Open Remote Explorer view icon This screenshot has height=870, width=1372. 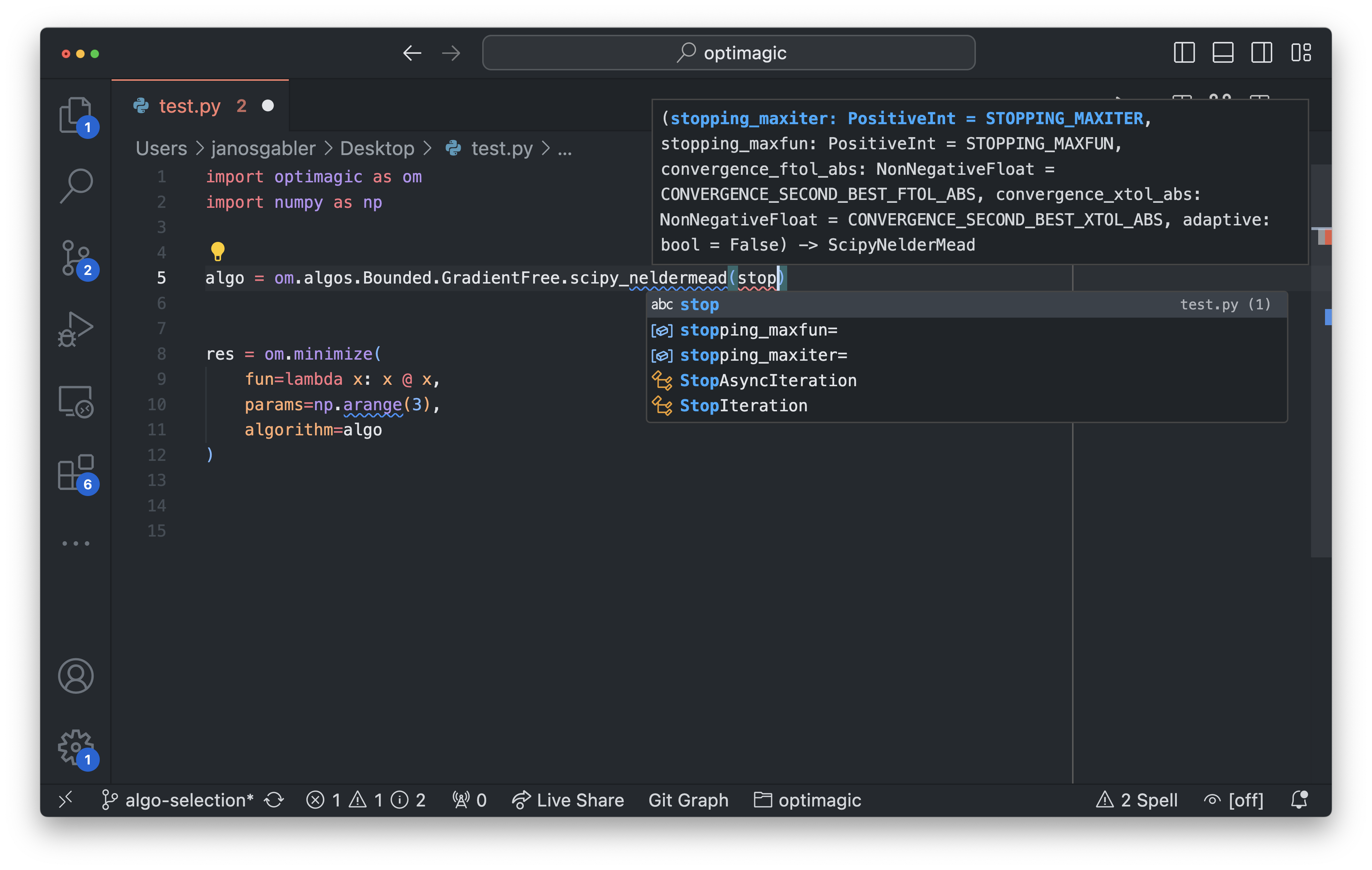[x=76, y=401]
